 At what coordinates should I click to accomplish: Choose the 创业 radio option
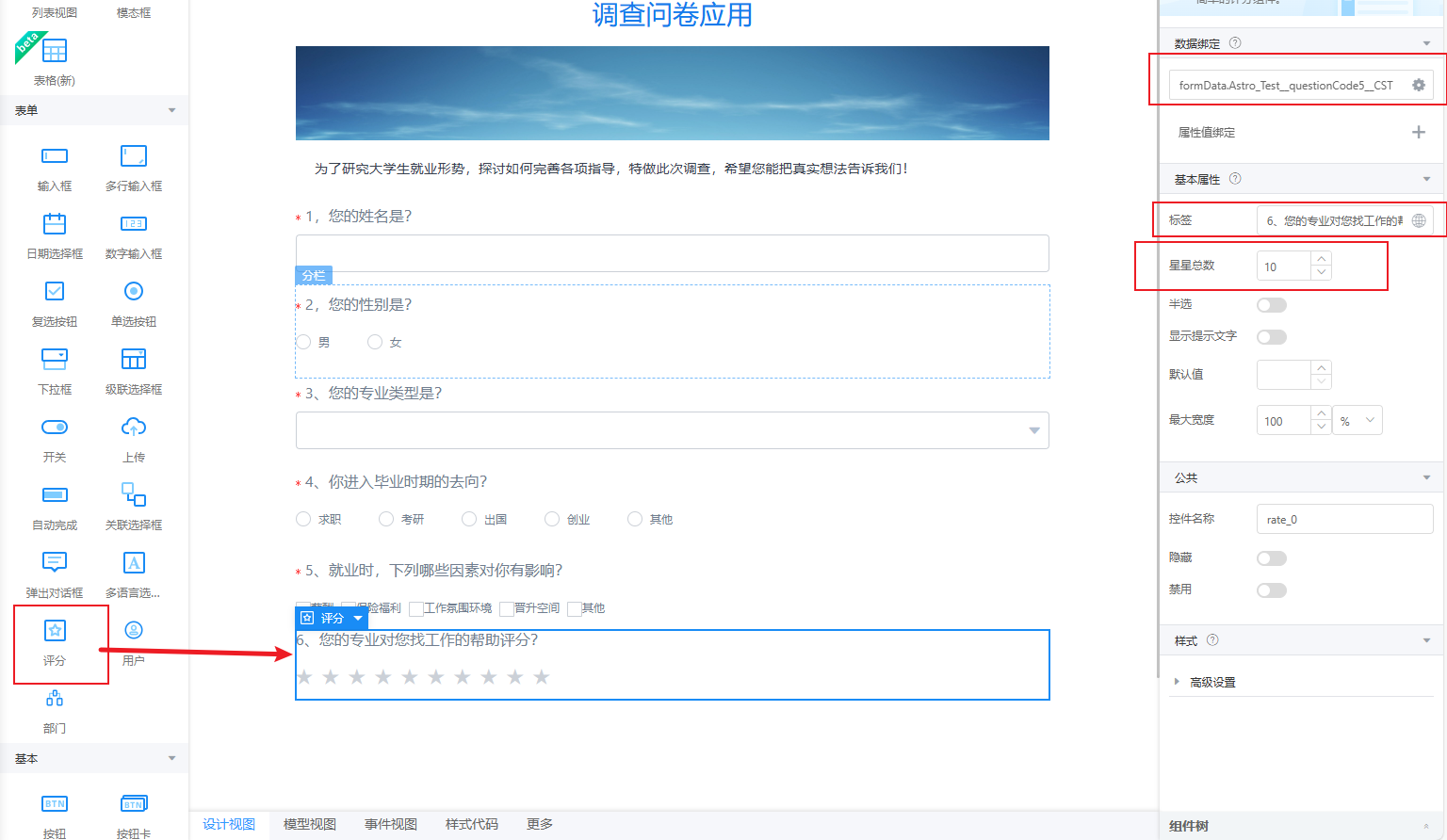pos(552,519)
